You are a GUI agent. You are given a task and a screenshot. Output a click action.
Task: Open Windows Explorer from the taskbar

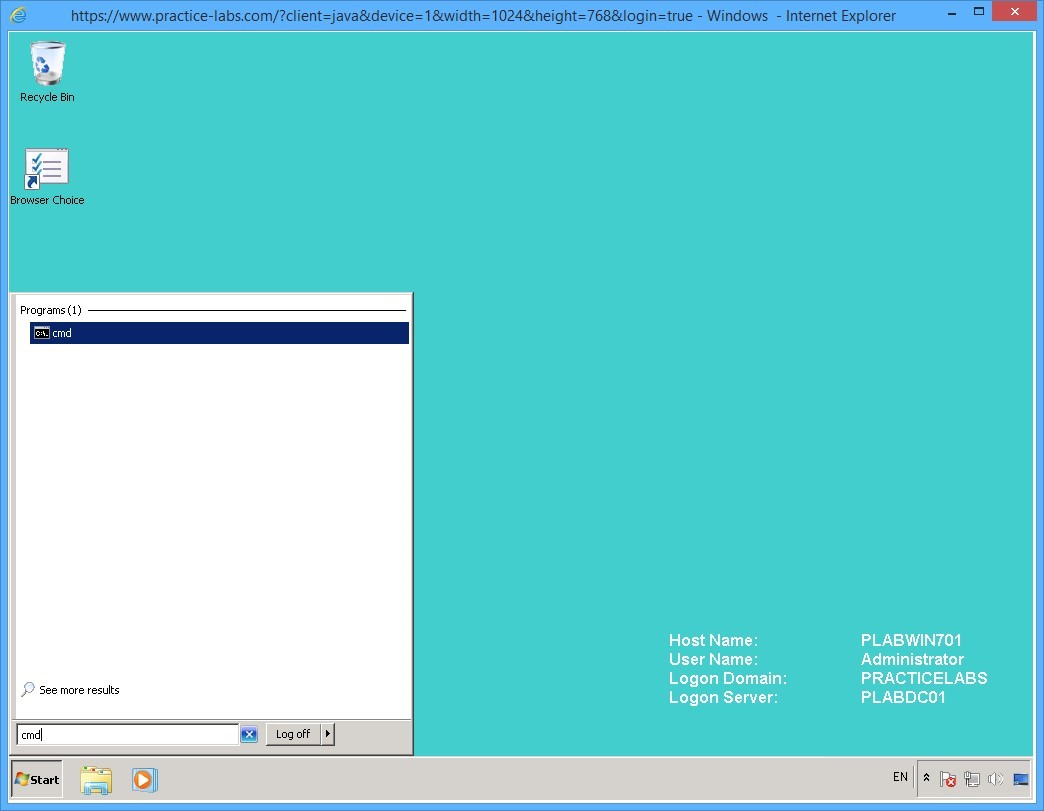[96, 780]
